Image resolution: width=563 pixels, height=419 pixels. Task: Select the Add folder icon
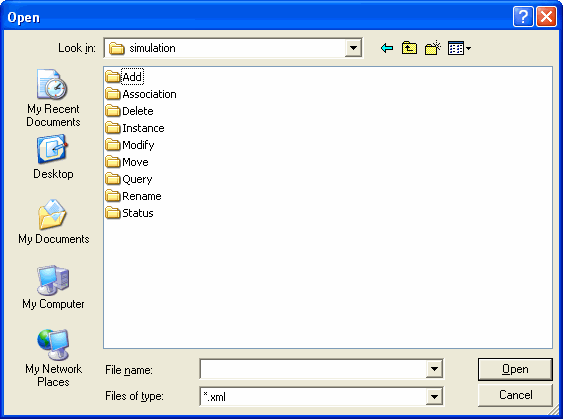pos(113,76)
